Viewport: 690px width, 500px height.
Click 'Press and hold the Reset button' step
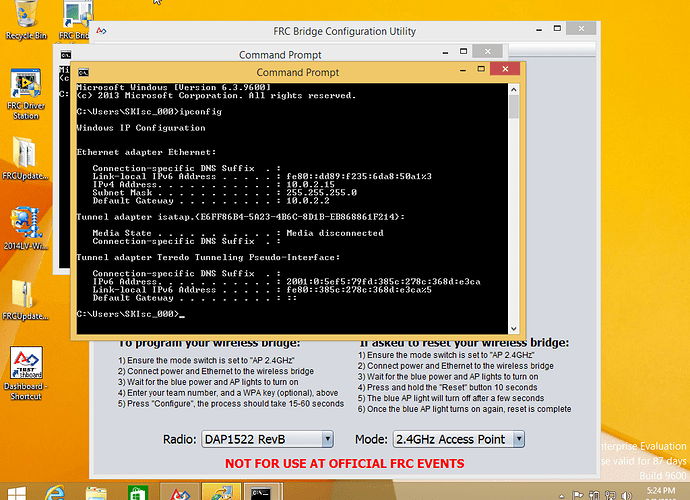(448, 387)
